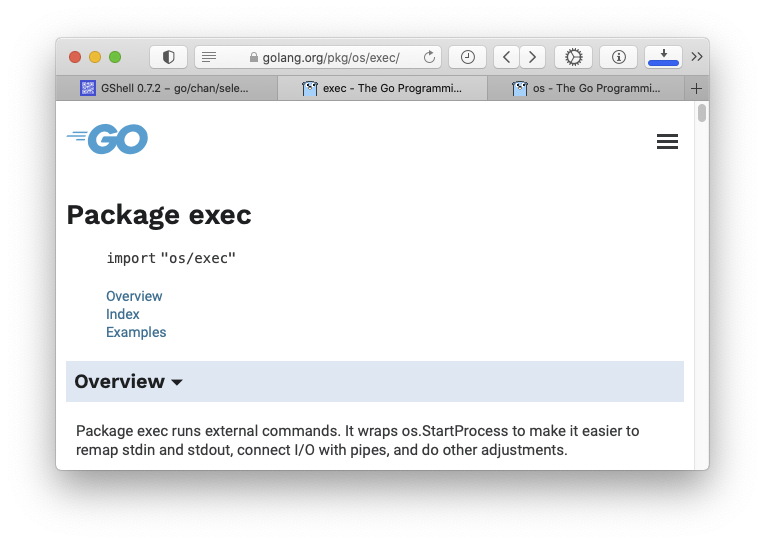
Task: Click the vertical page scrollbar
Action: (x=702, y=113)
